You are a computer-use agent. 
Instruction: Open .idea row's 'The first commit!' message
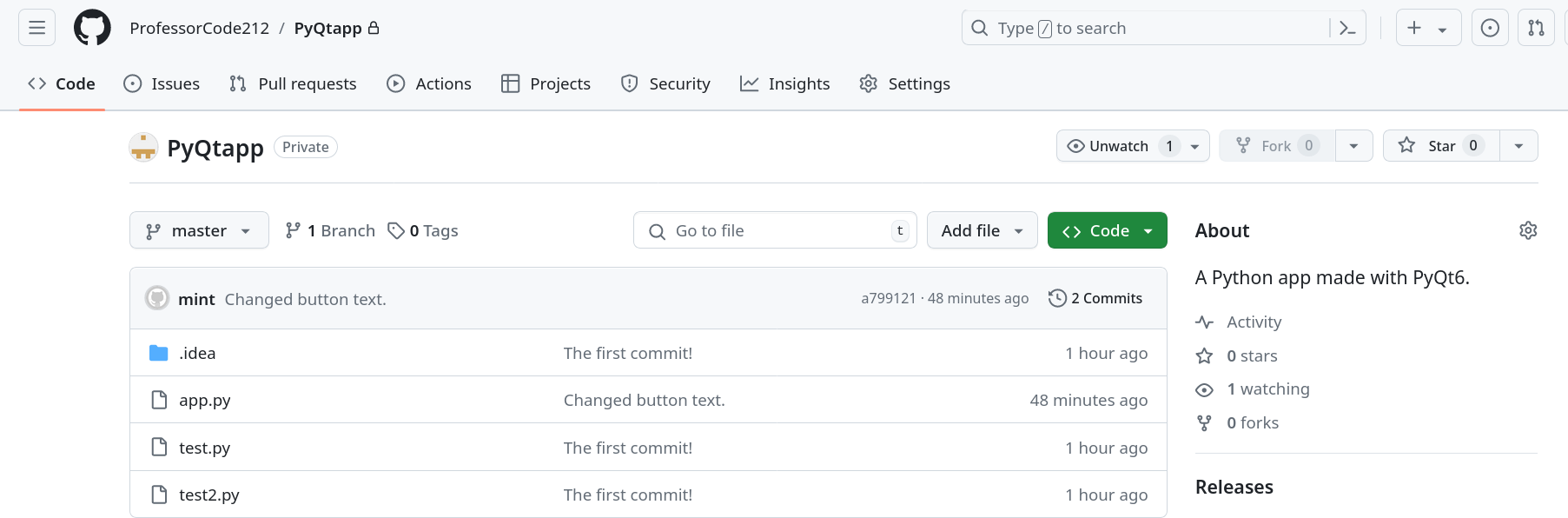[x=627, y=353]
